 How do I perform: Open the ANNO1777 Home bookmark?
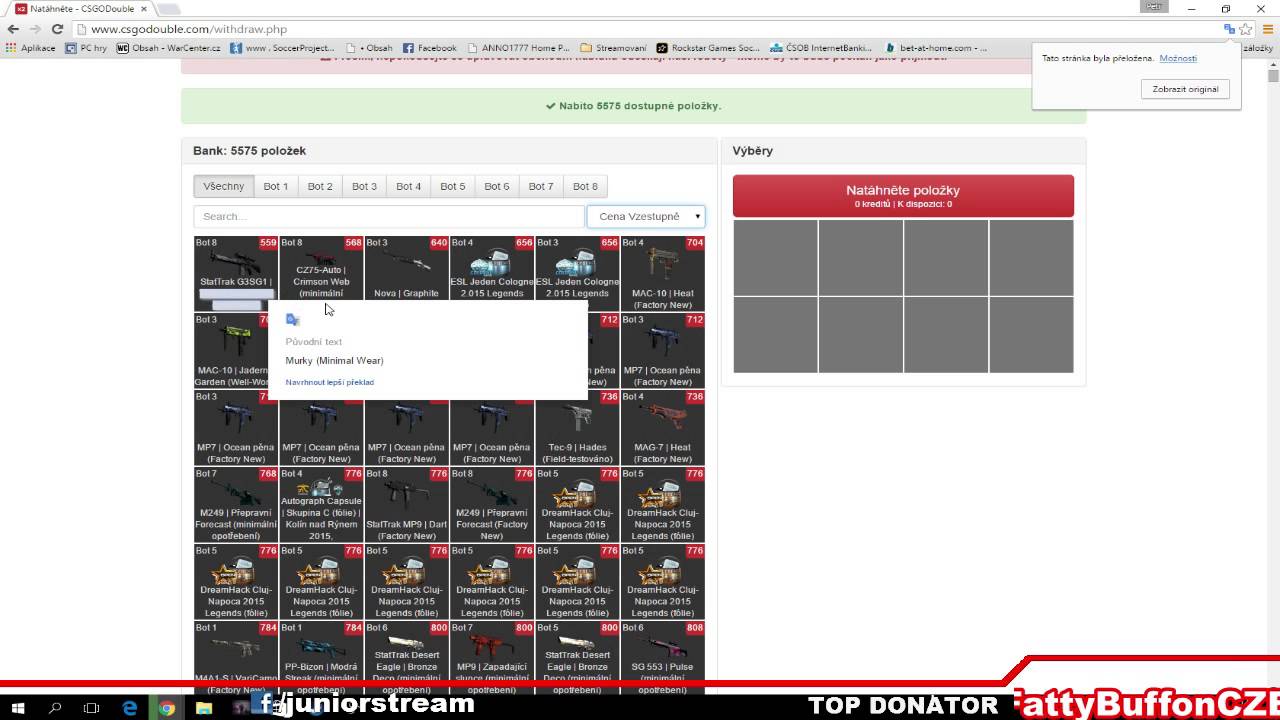tap(518, 47)
